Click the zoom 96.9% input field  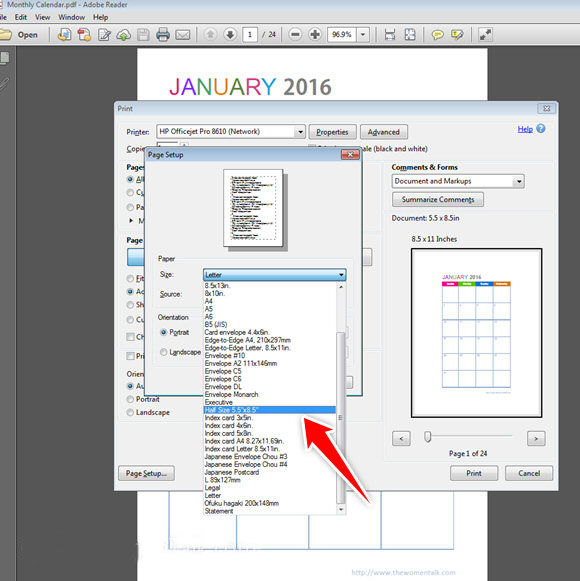[342, 35]
